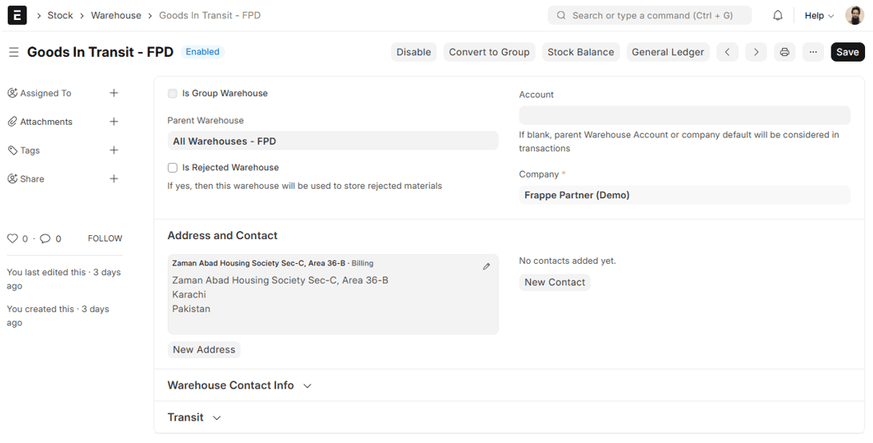Edit the Zaman Abad address pencil icon

(486, 267)
